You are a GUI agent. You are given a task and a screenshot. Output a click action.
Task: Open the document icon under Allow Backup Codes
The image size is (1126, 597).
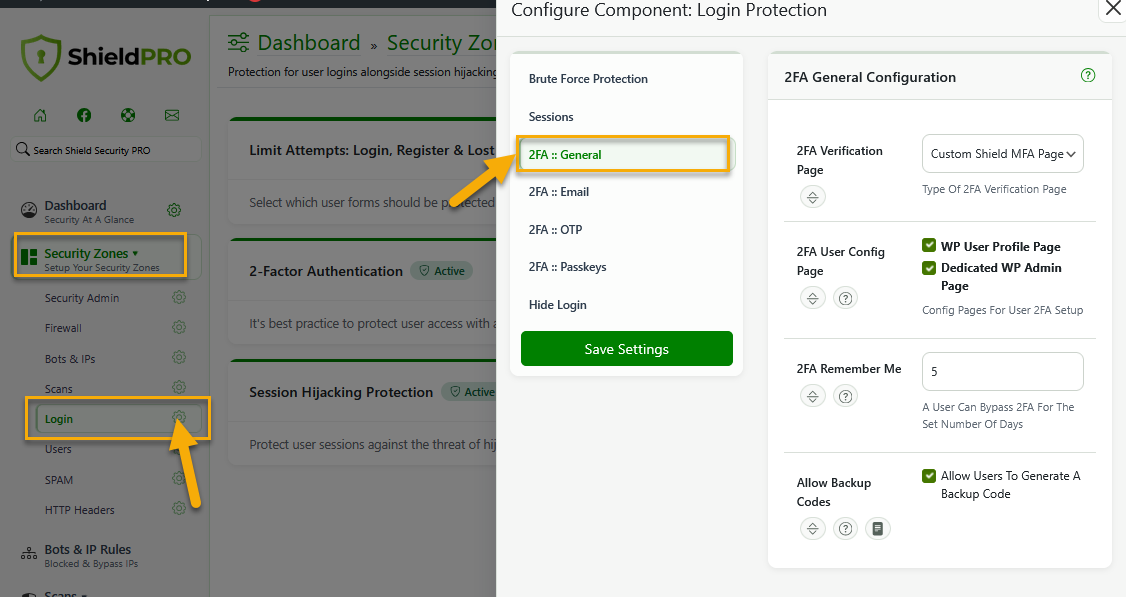tap(878, 529)
